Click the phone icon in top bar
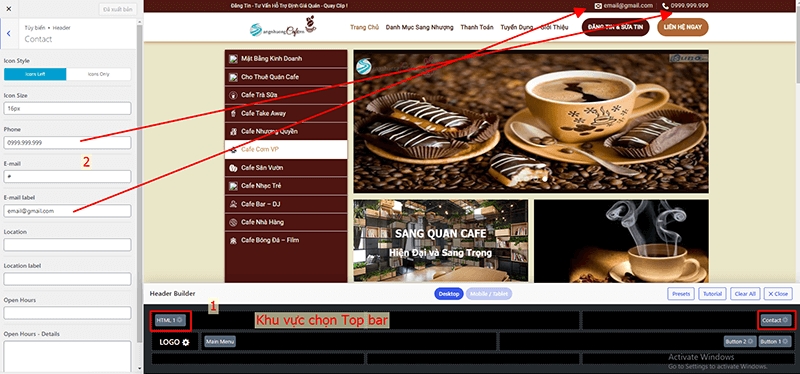The image size is (800, 374). point(665,6)
